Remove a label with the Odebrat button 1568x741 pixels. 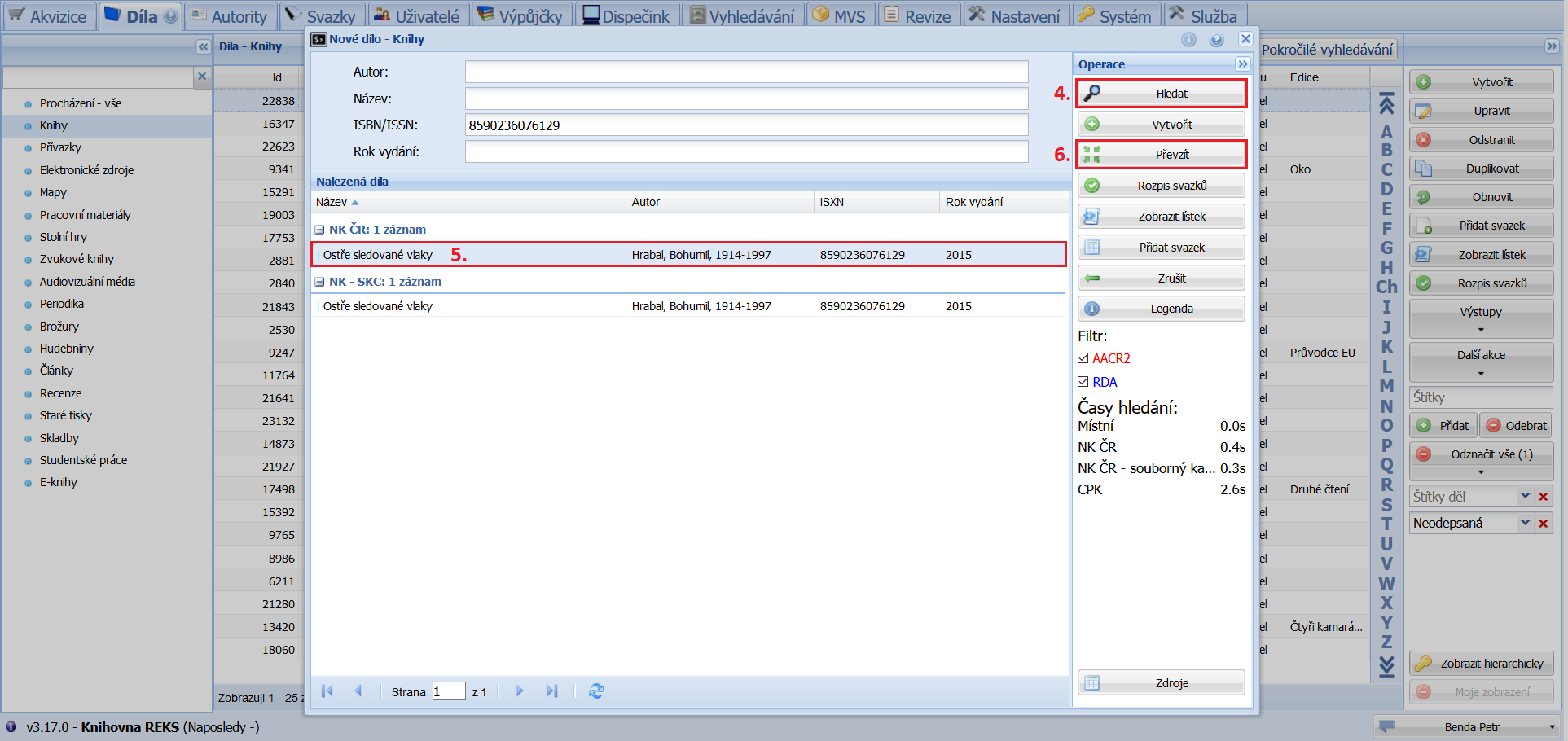tap(1517, 426)
